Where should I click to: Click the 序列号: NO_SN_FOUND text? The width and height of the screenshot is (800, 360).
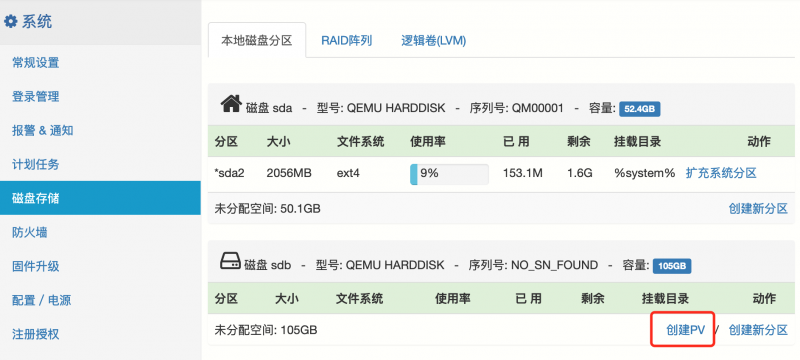tap(533, 266)
